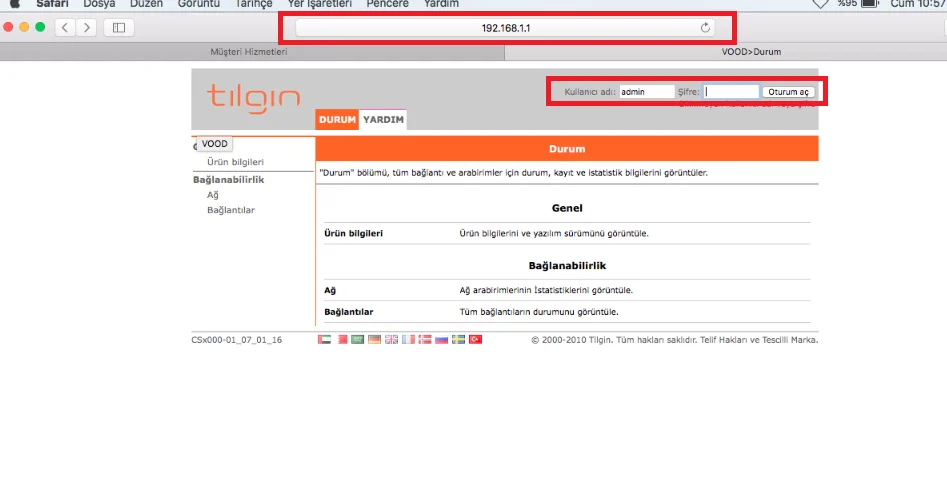This screenshot has width=947, height=503.
Task: Select the German flag language icon
Action: click(x=374, y=340)
